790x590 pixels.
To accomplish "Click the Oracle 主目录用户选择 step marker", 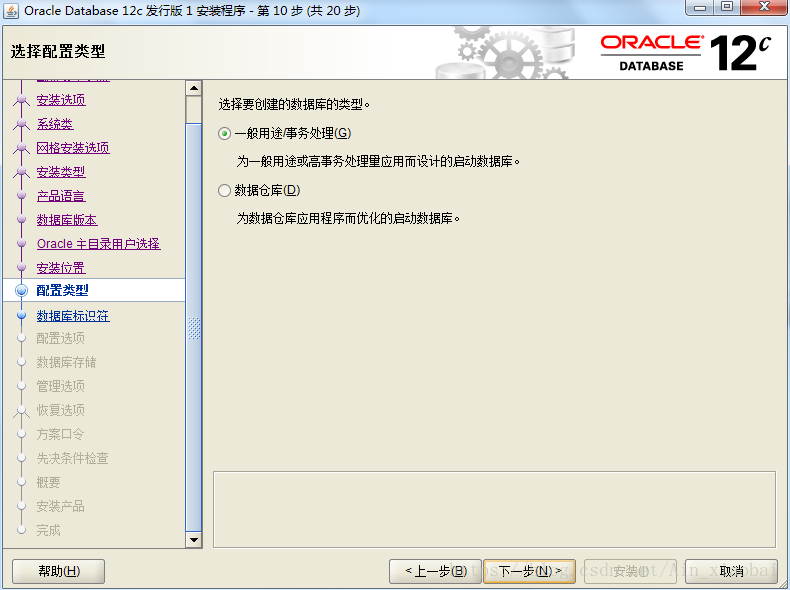I will pyautogui.click(x=21, y=243).
